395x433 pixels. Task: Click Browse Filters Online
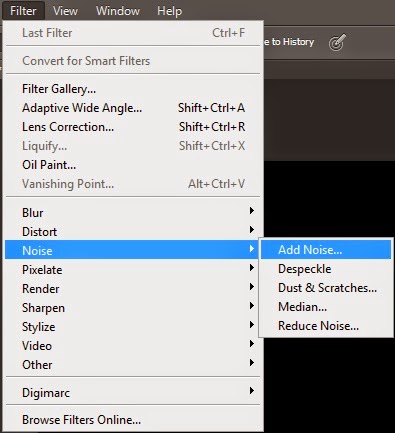point(132,420)
